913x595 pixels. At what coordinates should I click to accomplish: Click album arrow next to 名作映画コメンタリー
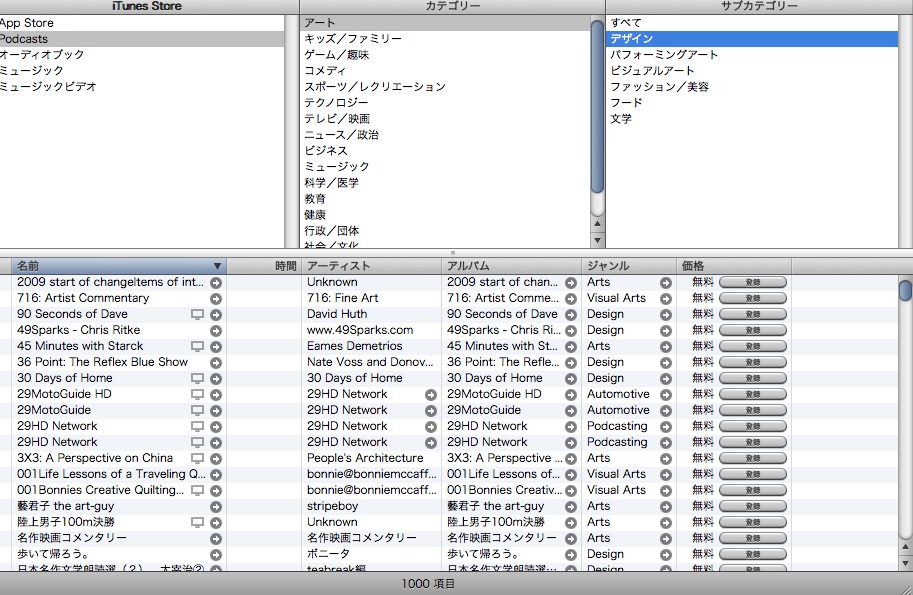point(571,539)
